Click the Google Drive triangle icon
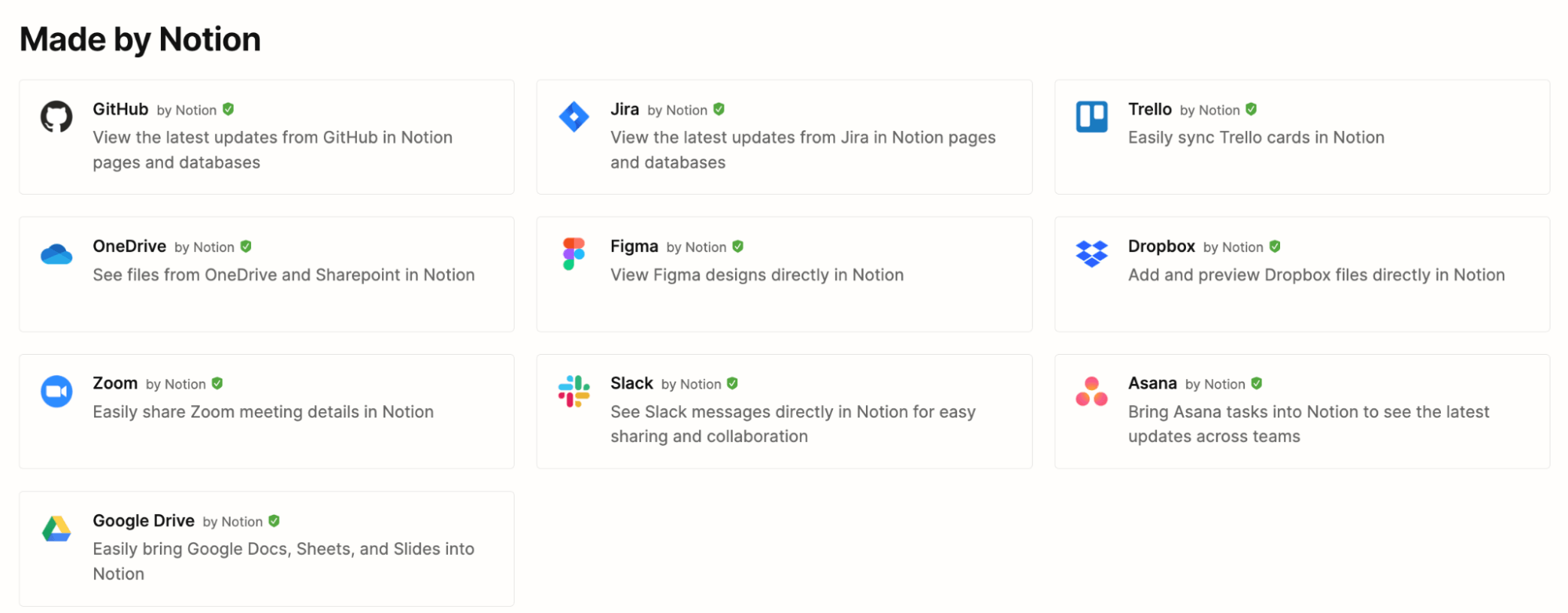The height and width of the screenshot is (613, 1568). point(56,528)
